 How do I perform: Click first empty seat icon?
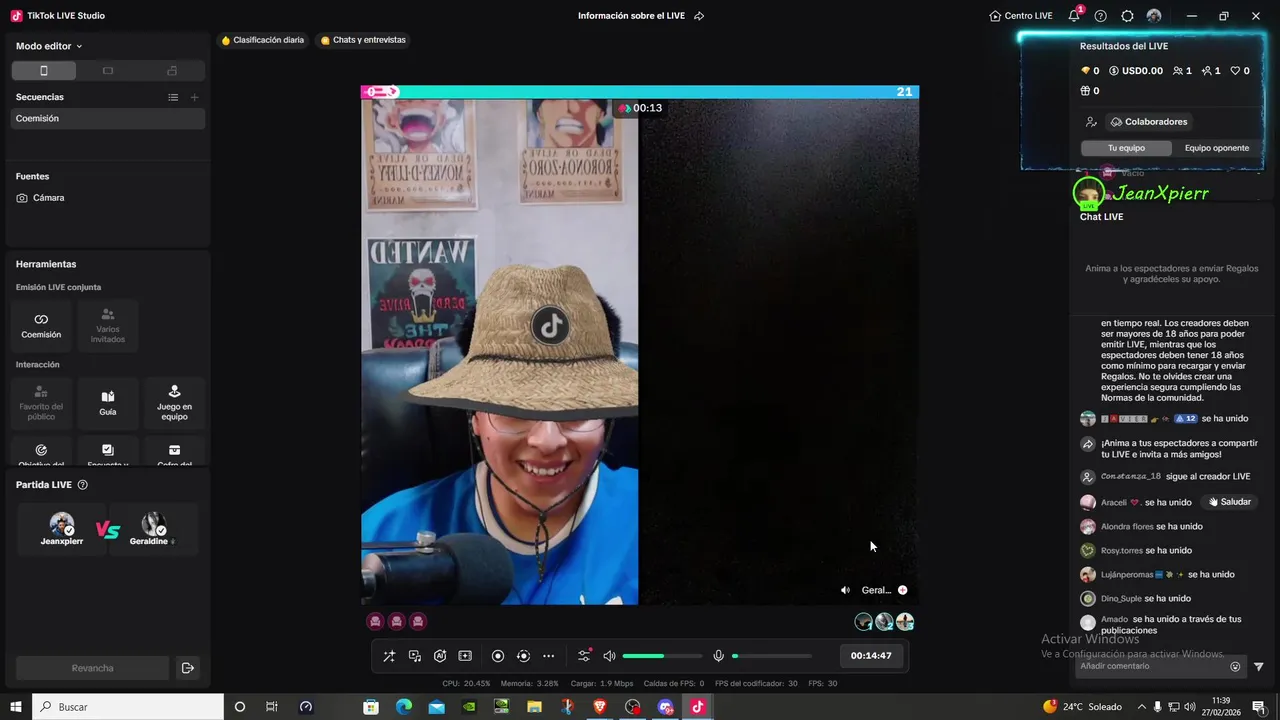click(375, 621)
